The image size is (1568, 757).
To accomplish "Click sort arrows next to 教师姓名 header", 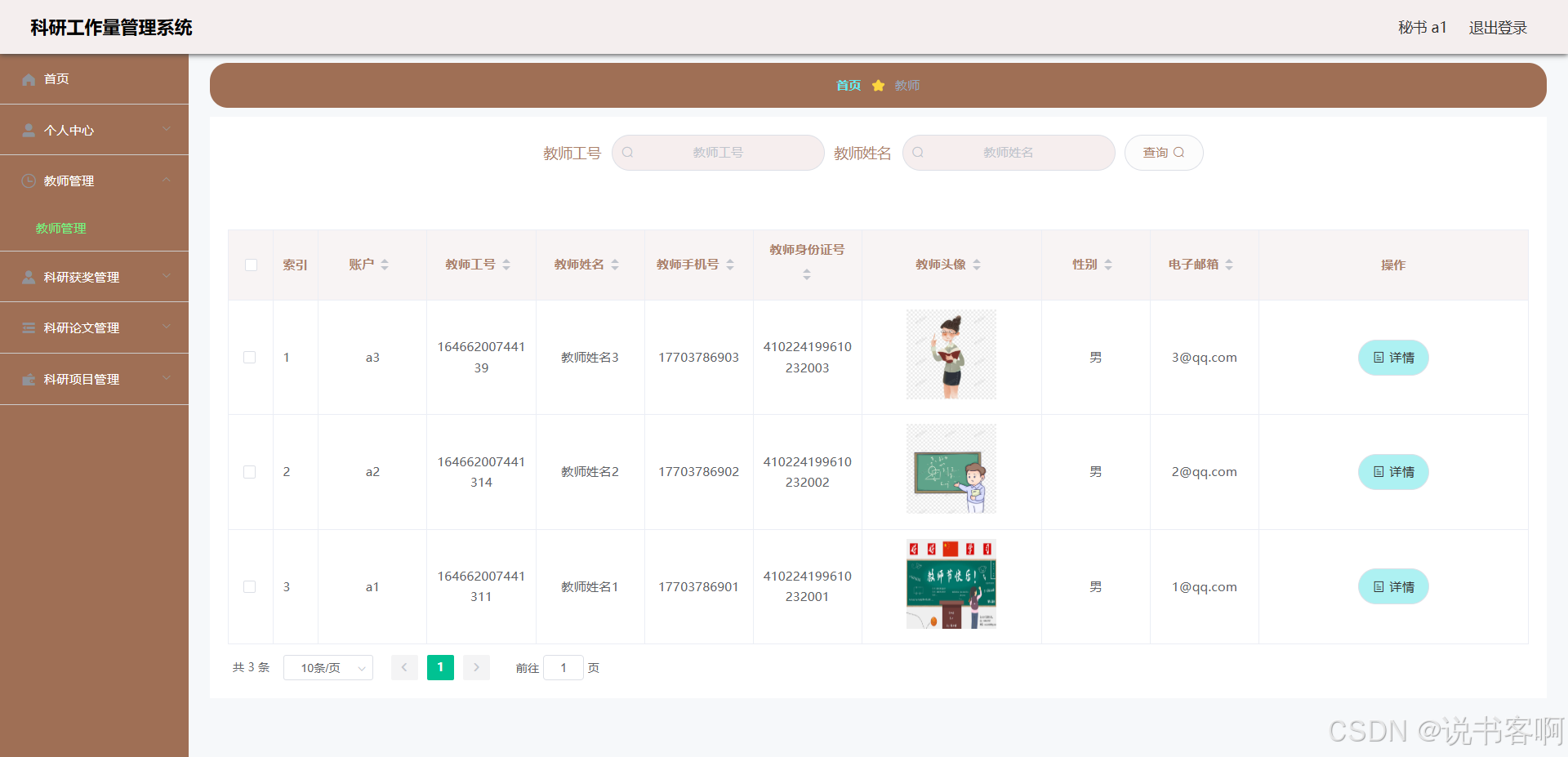I will coord(615,265).
